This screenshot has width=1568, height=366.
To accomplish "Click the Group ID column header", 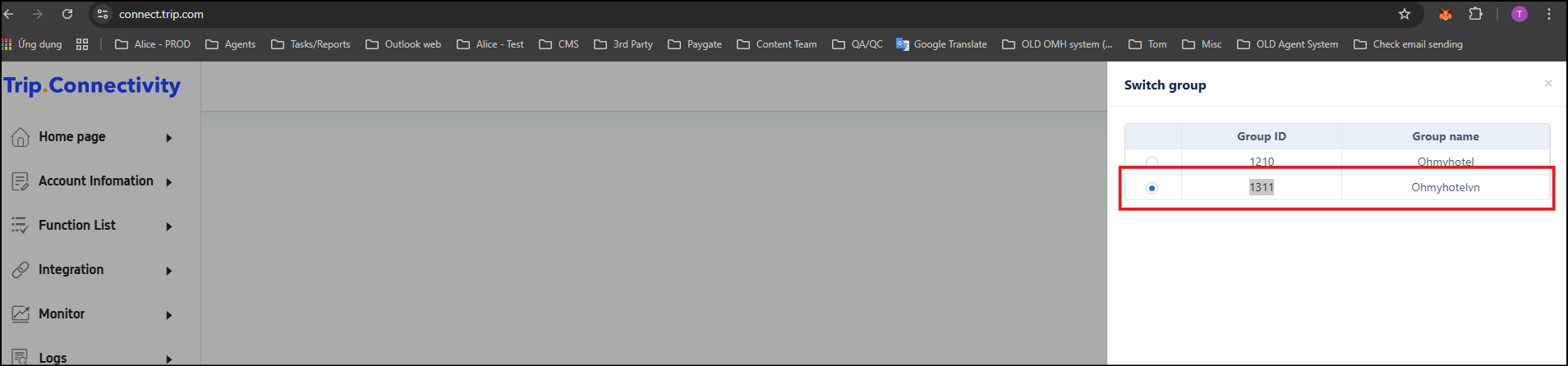I will click(x=1262, y=136).
